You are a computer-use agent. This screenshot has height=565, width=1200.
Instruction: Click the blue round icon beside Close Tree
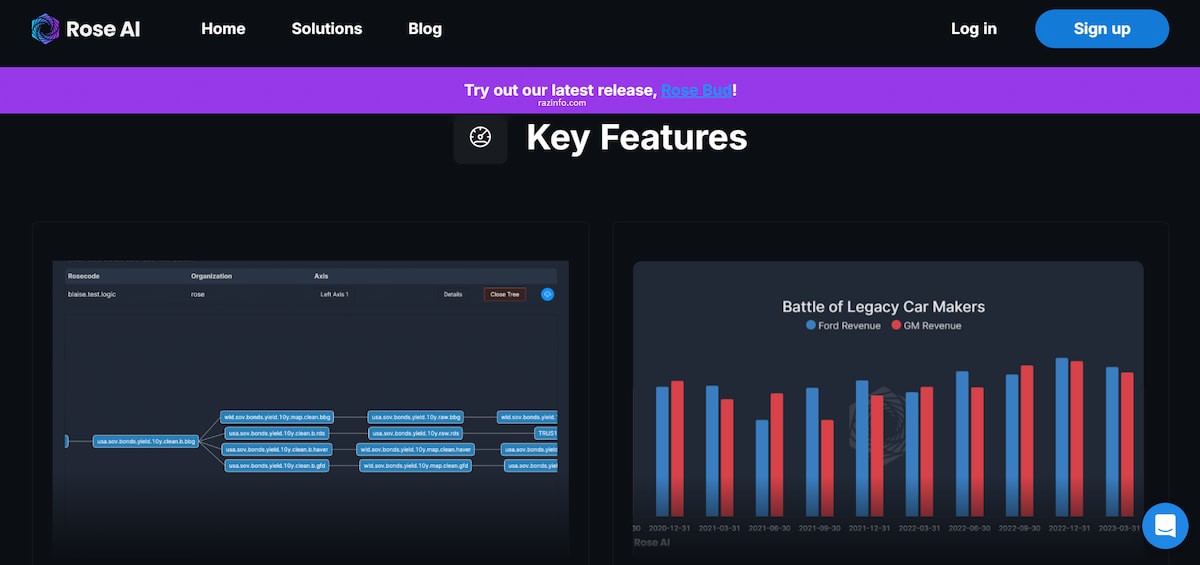(x=547, y=294)
